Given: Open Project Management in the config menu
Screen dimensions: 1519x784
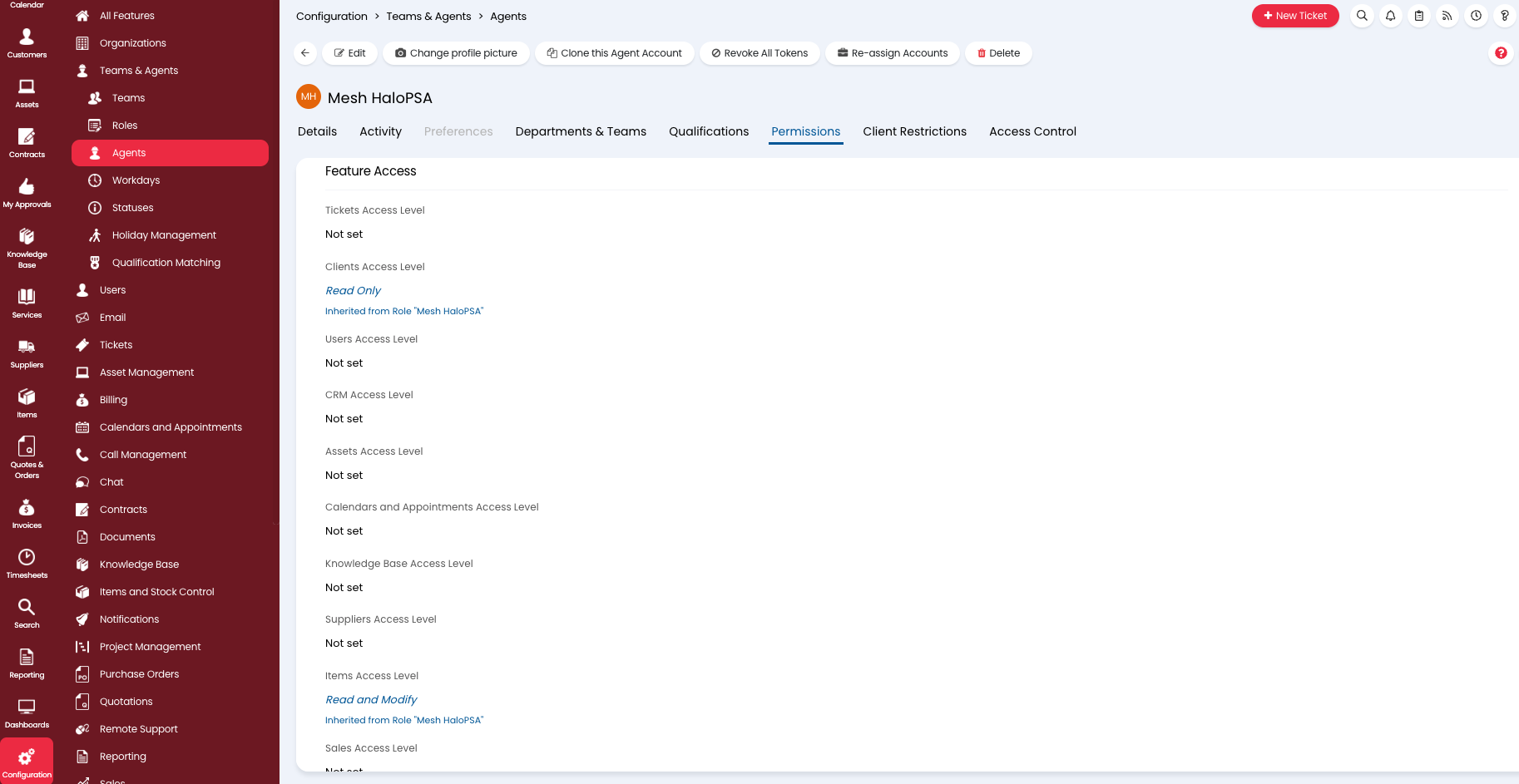Looking at the screenshot, I should [170, 647].
